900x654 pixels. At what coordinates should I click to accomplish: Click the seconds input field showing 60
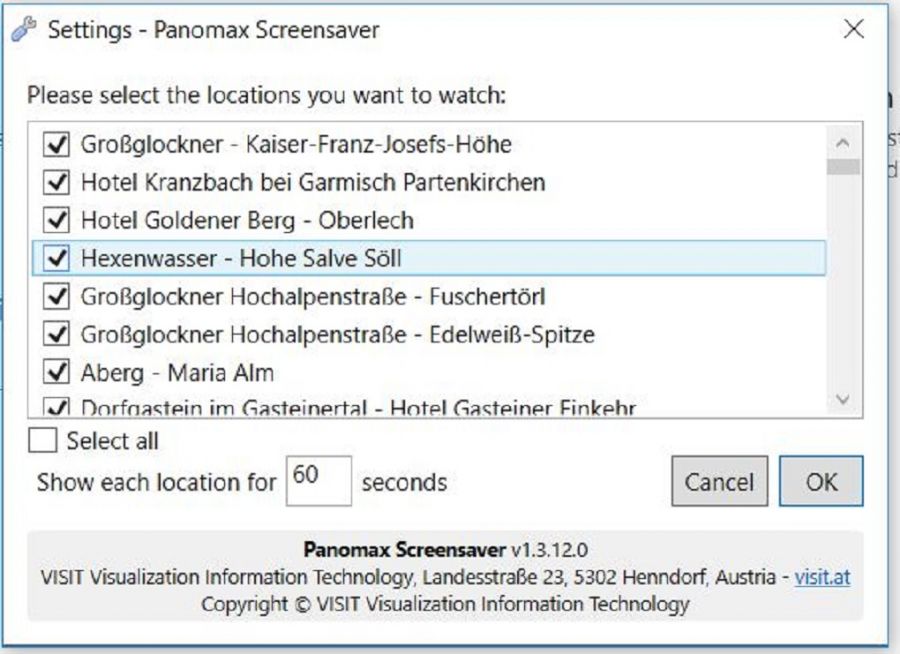click(x=319, y=481)
